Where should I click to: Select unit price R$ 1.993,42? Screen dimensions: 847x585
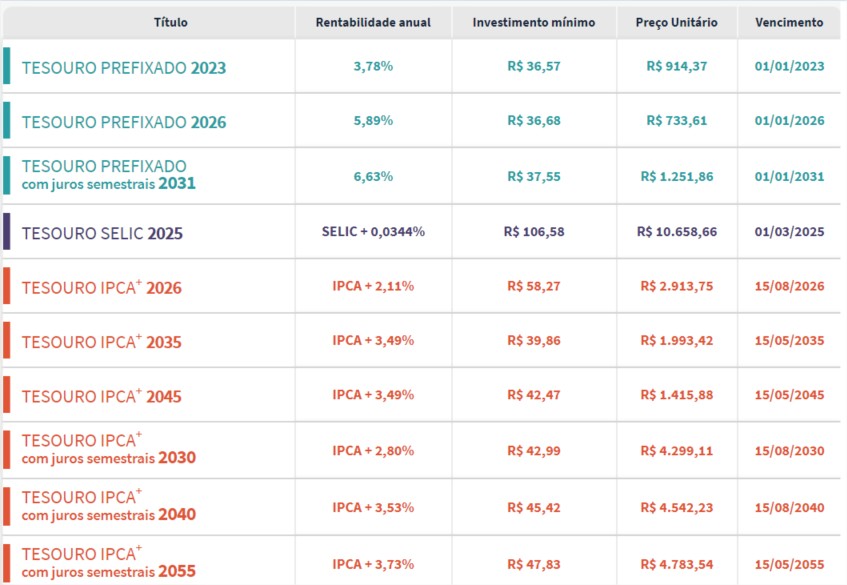[676, 340]
